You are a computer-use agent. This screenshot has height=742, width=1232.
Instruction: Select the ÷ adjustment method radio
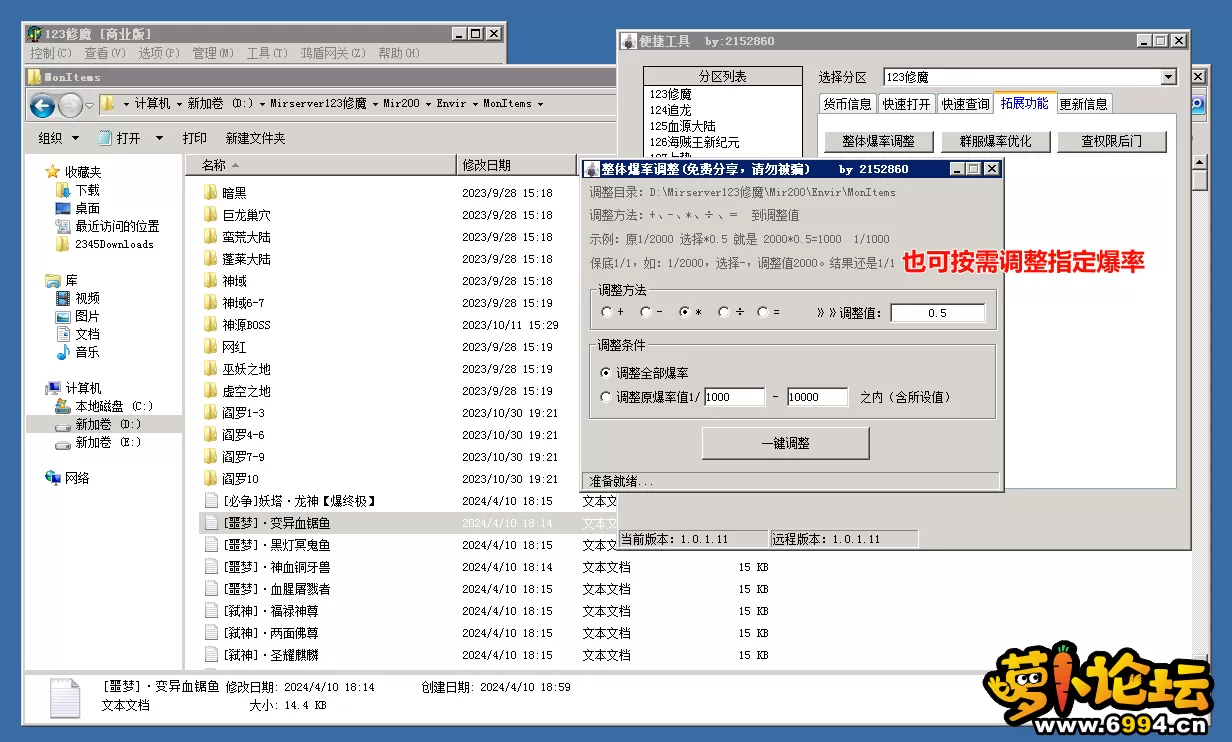click(724, 312)
